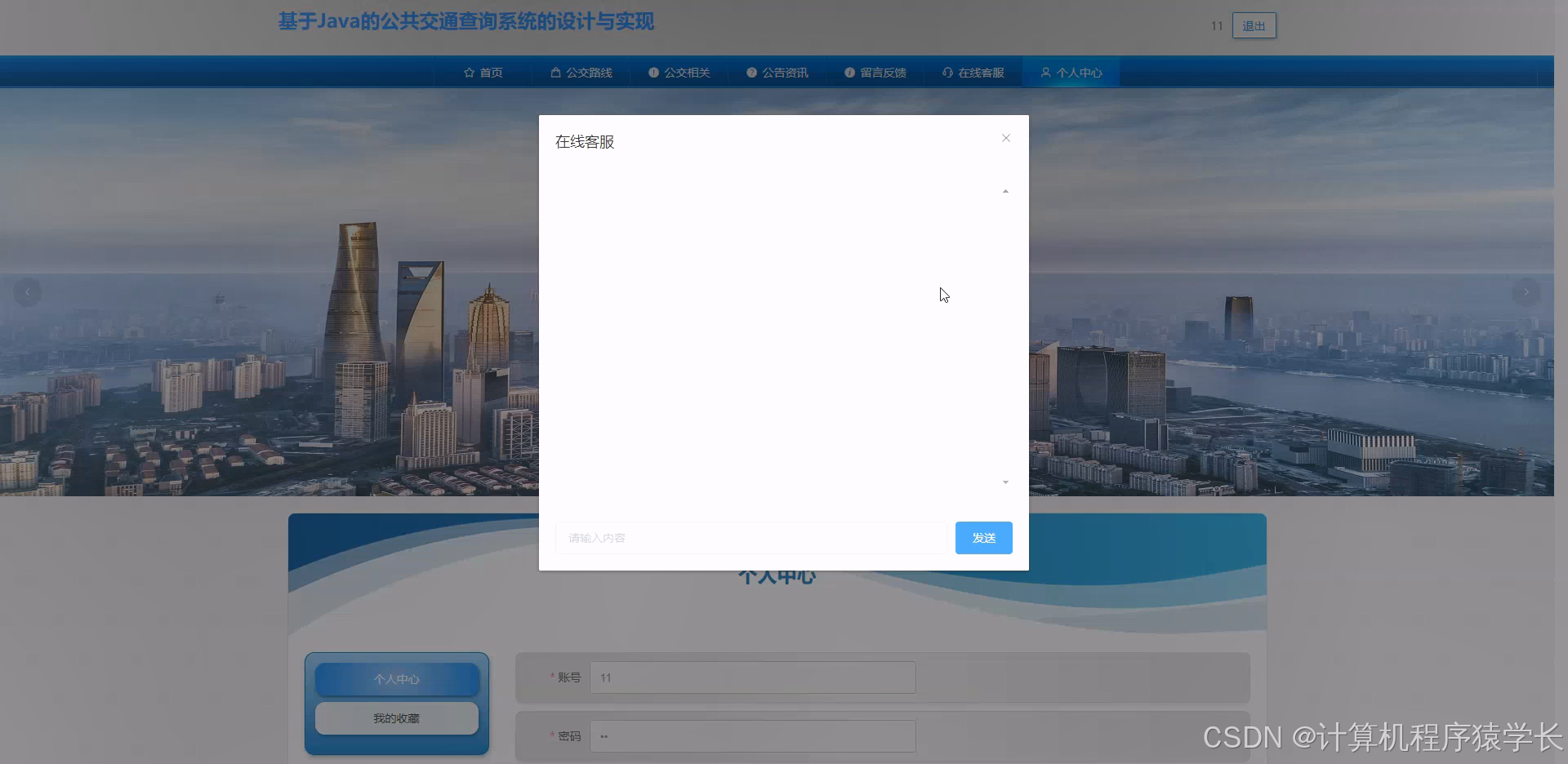
Task: Click the scroll-up arrow in chat panel
Action: tap(1004, 190)
